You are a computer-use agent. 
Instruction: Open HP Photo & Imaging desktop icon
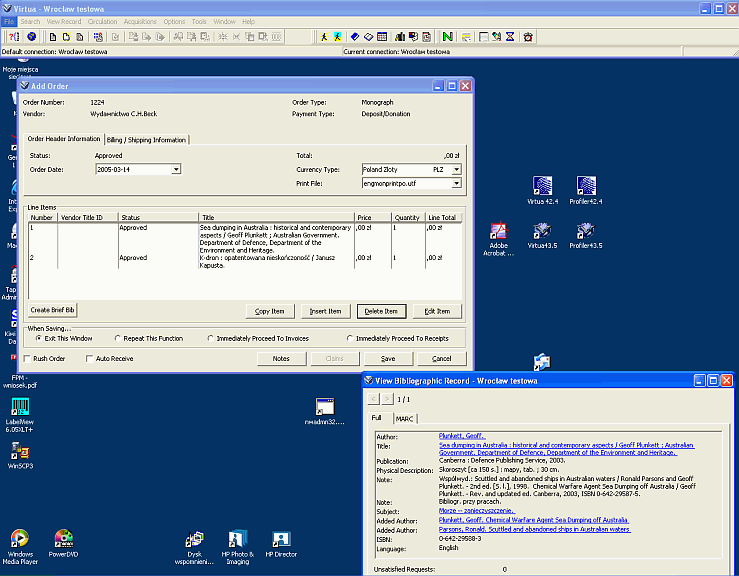pos(238,547)
